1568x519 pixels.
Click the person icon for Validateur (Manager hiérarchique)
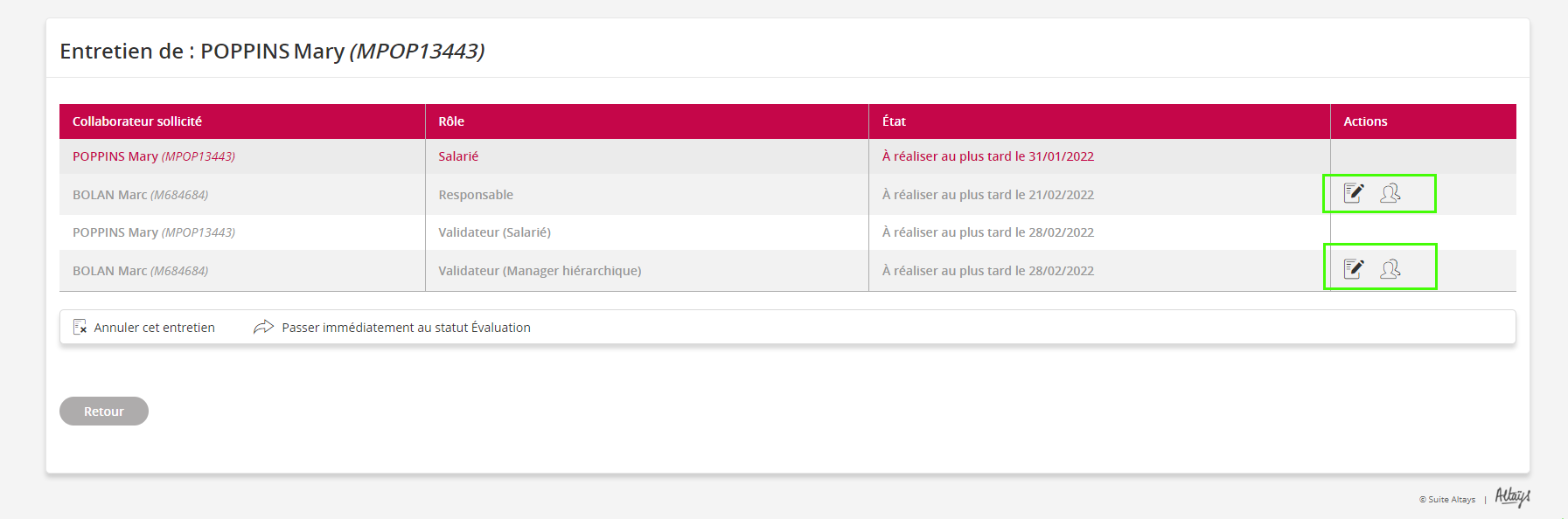[x=1390, y=269]
